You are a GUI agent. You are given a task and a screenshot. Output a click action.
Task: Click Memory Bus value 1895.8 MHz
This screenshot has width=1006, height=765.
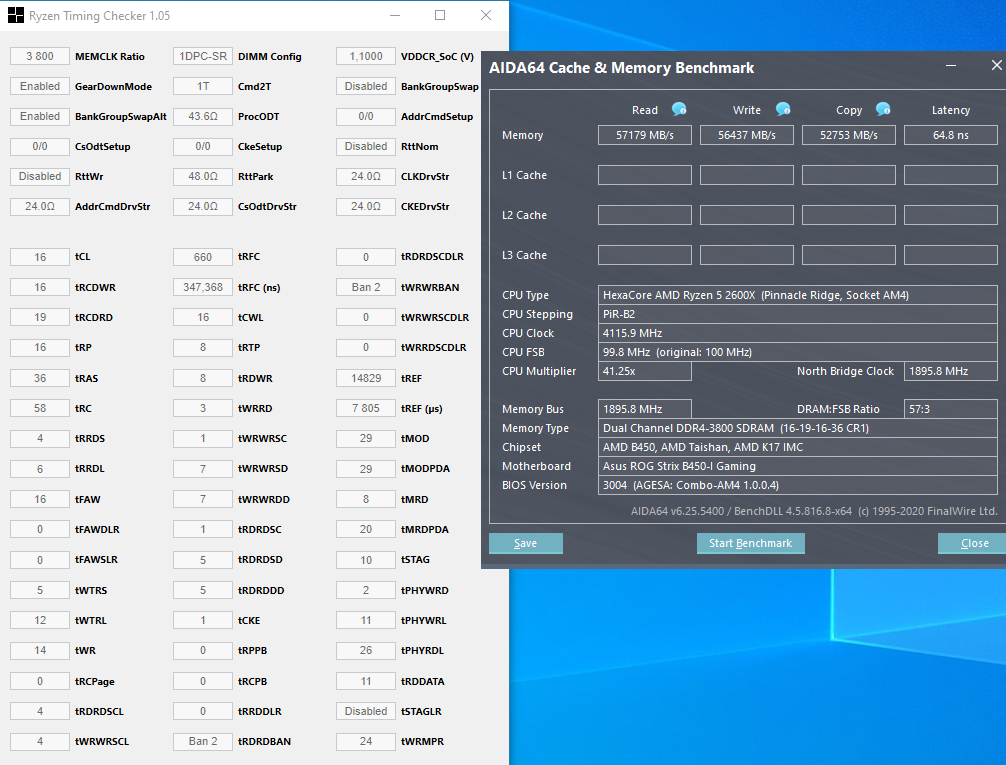coord(645,409)
